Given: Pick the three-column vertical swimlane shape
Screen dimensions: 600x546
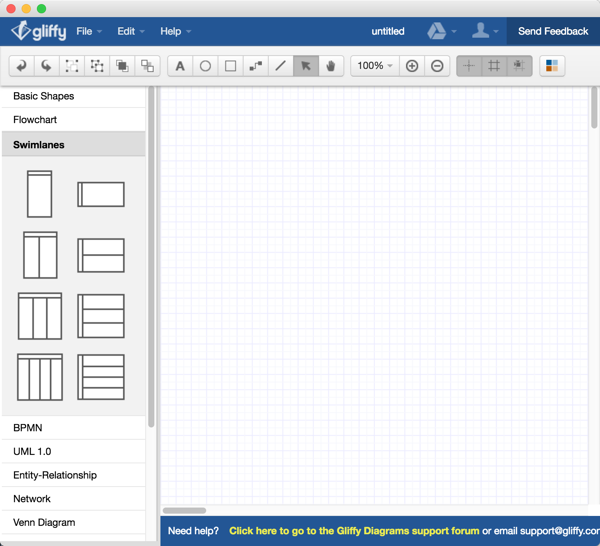Looking at the screenshot, I should (x=40, y=316).
